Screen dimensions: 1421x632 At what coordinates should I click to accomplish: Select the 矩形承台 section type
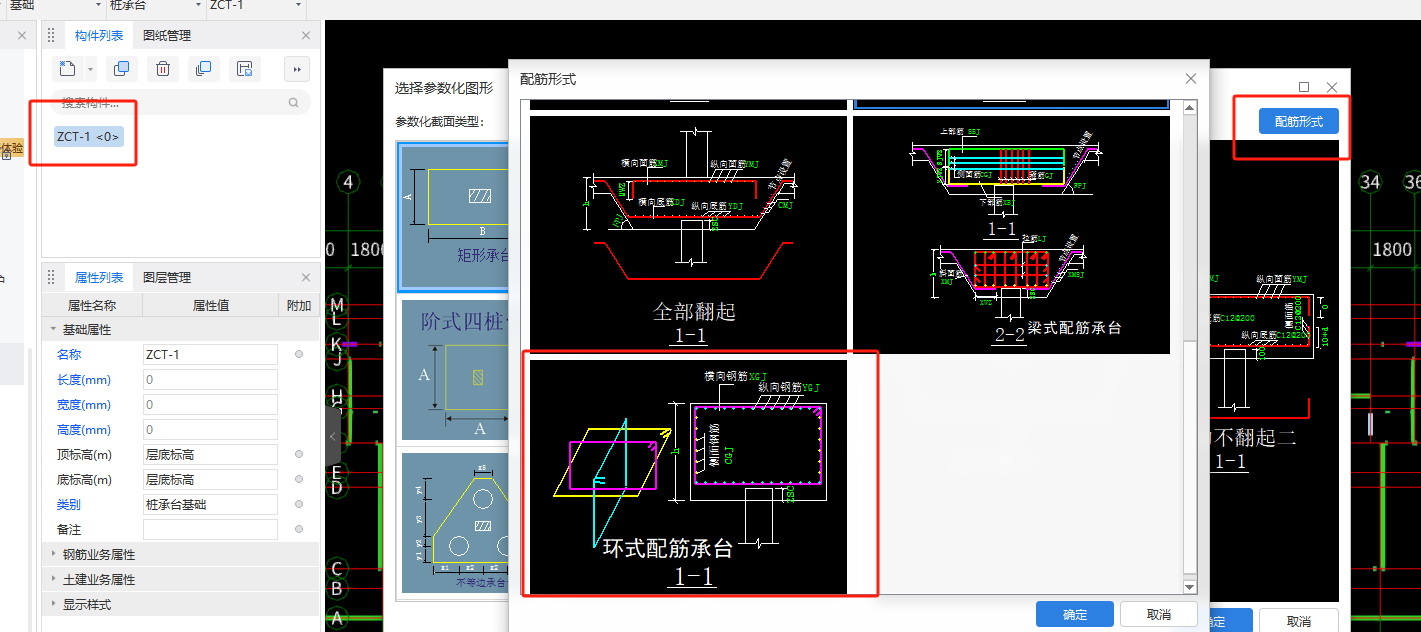point(453,217)
